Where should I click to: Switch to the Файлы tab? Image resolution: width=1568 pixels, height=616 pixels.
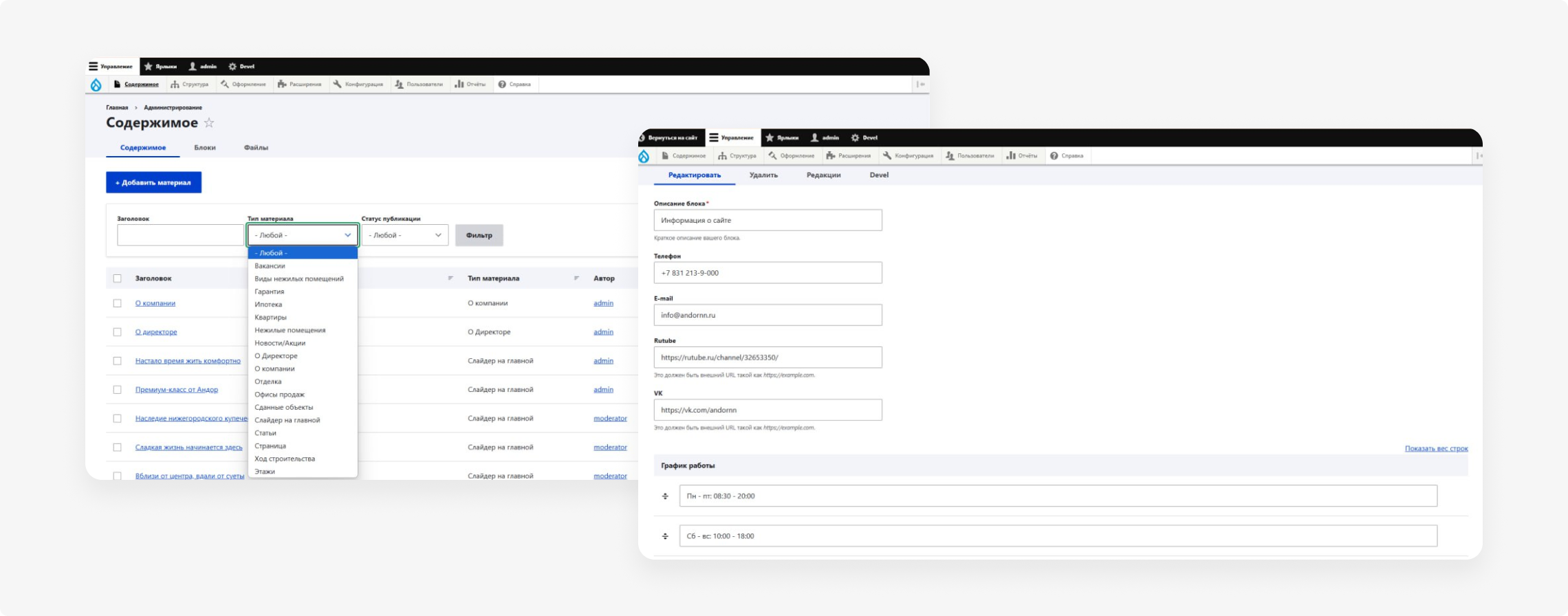[256, 148]
